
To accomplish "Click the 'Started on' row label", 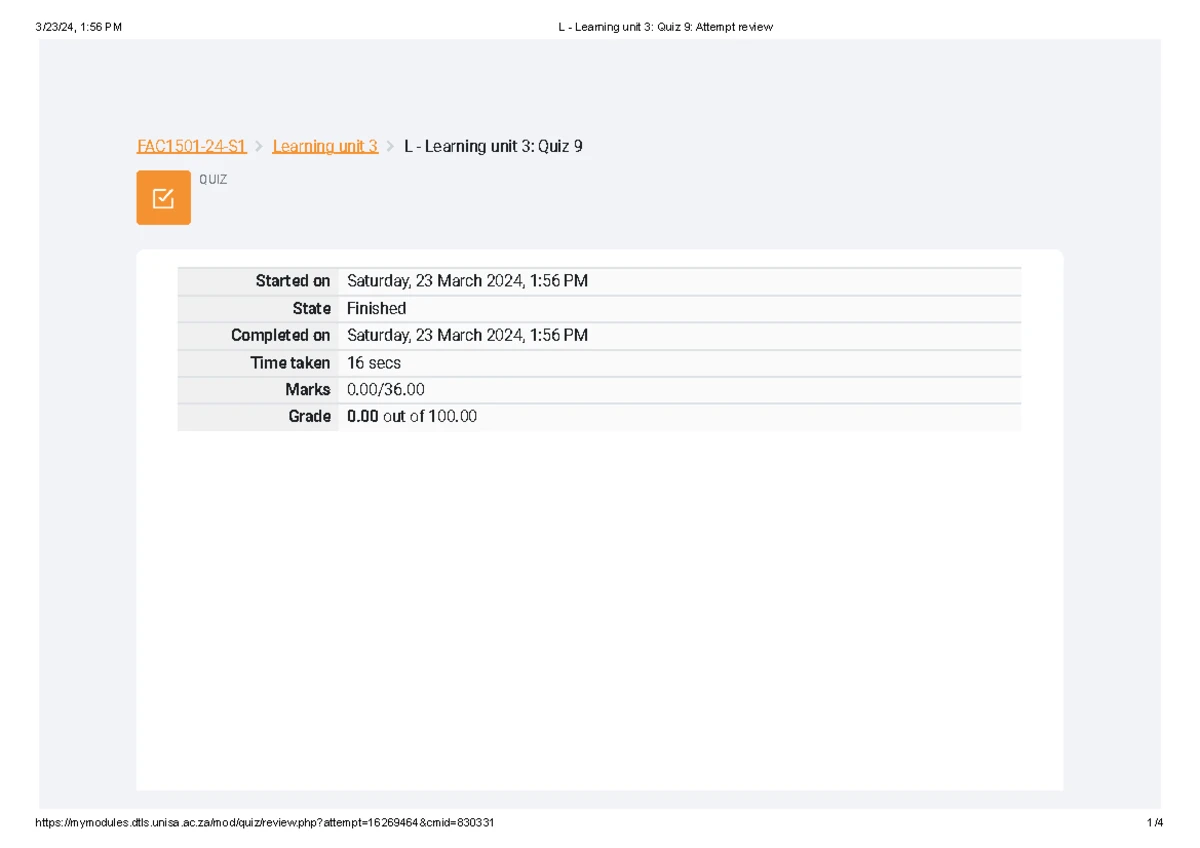I will (x=293, y=281).
